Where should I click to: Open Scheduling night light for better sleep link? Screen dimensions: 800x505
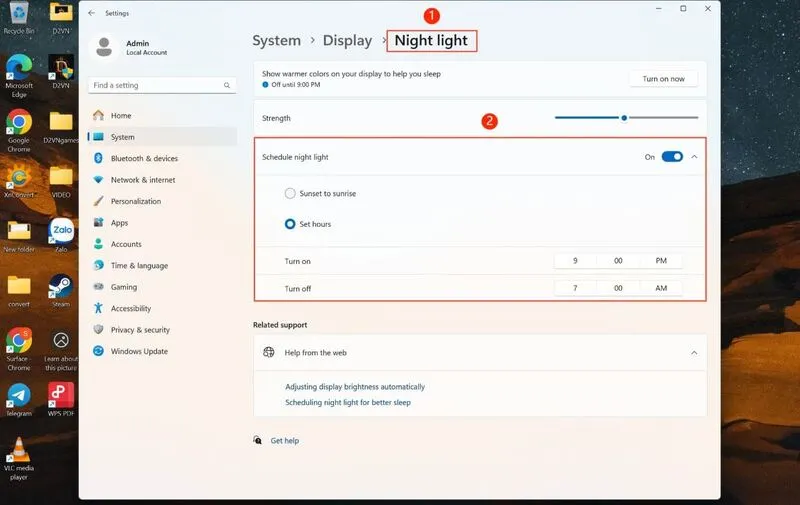(348, 402)
